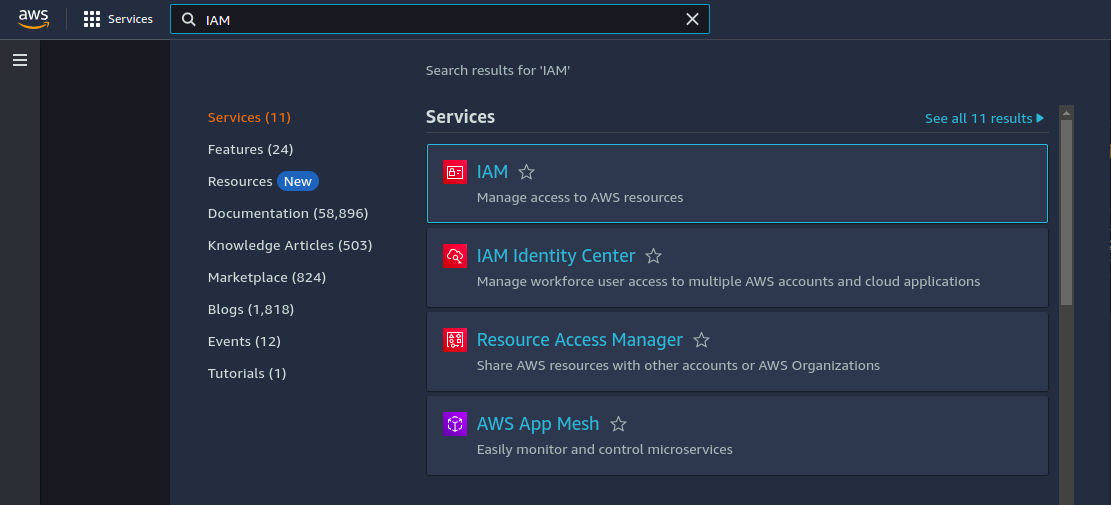This screenshot has height=505, width=1111.
Task: Open IAM Identity Center link
Action: tap(556, 256)
